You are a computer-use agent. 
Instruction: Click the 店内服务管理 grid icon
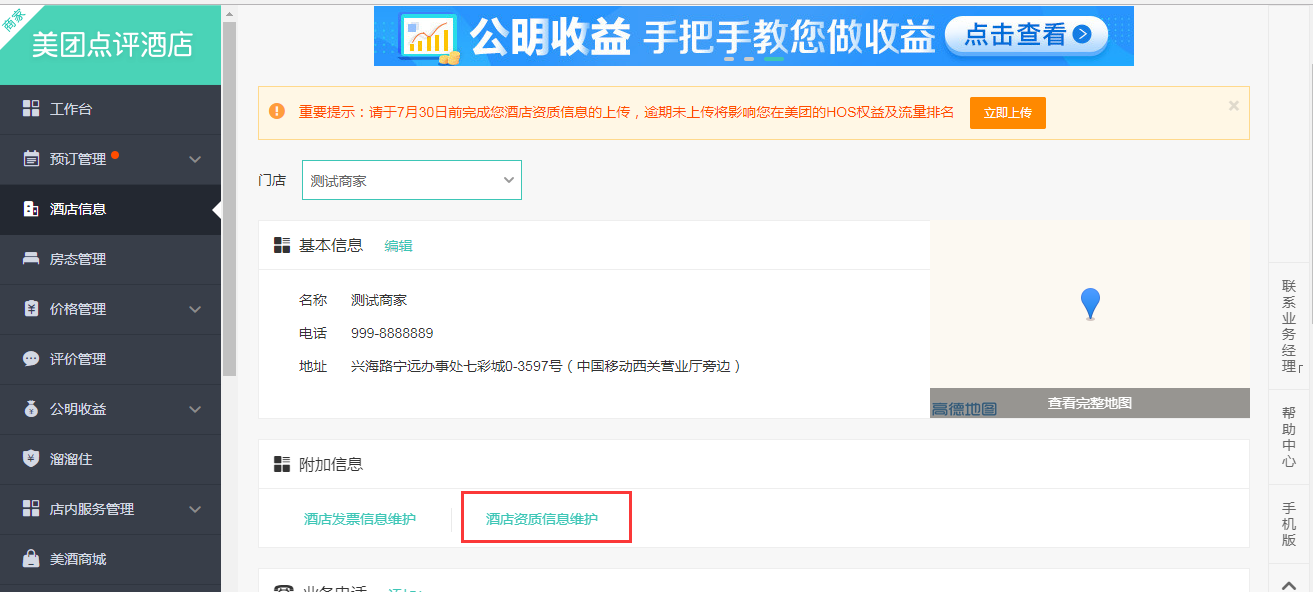tap(31, 509)
